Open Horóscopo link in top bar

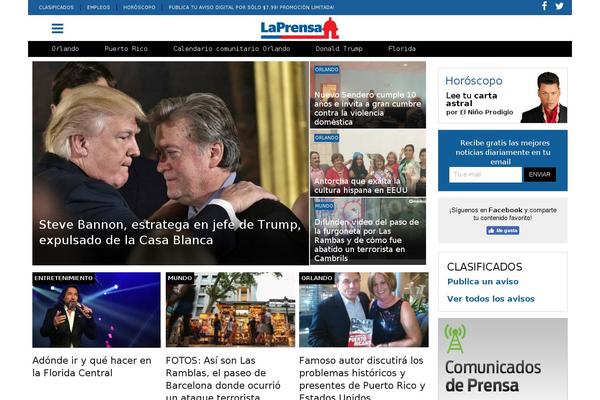139,7
